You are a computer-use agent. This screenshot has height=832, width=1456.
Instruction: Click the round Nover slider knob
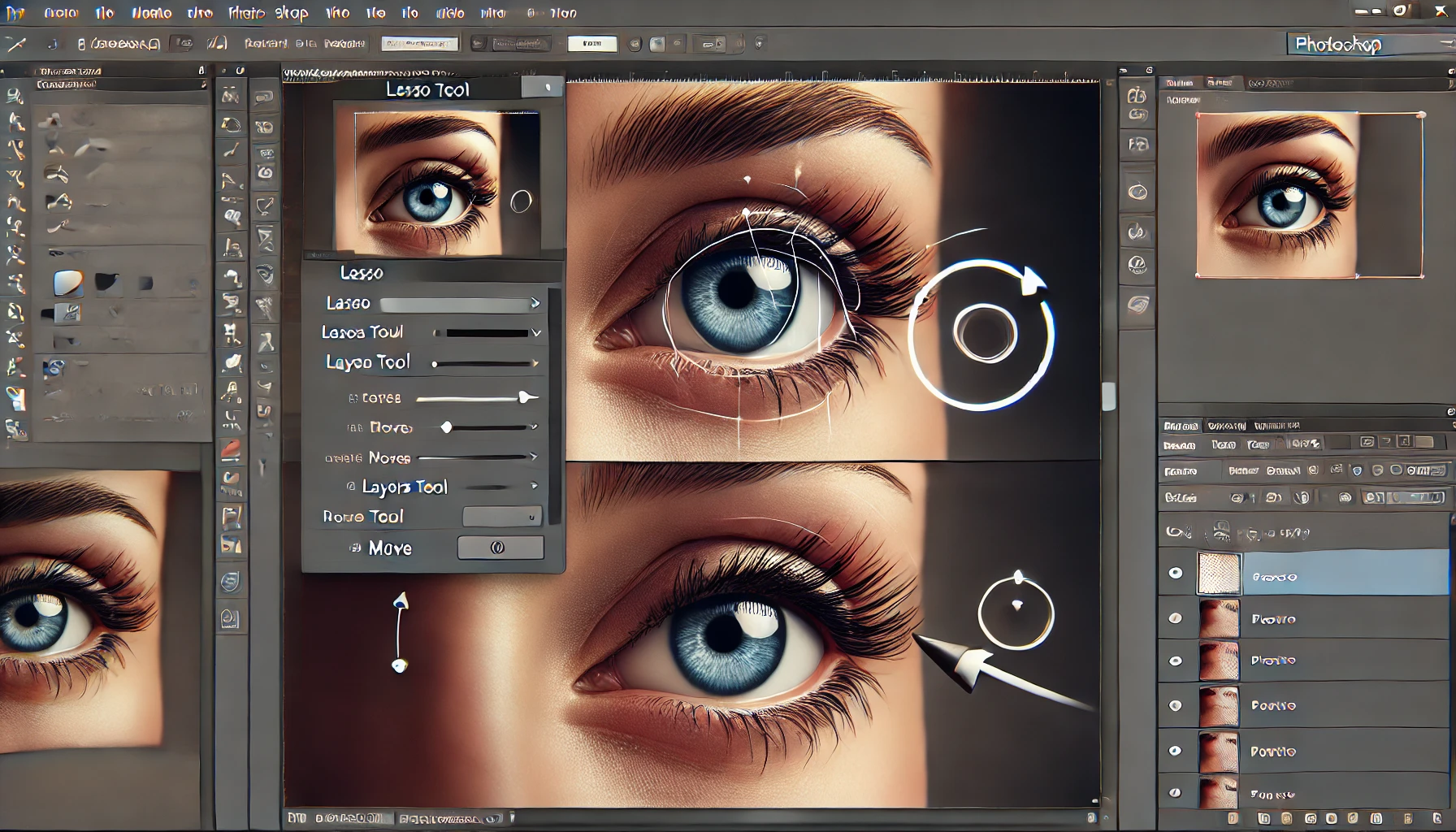click(x=446, y=427)
